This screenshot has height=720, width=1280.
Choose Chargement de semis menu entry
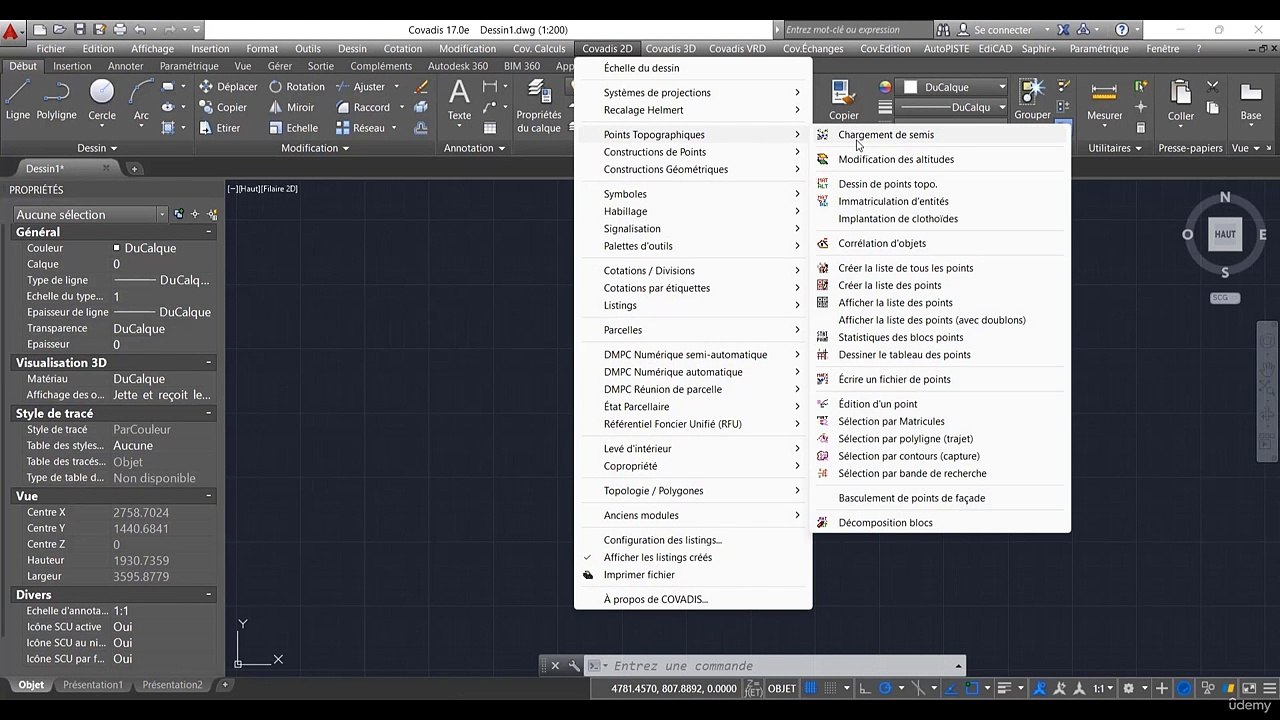point(885,135)
